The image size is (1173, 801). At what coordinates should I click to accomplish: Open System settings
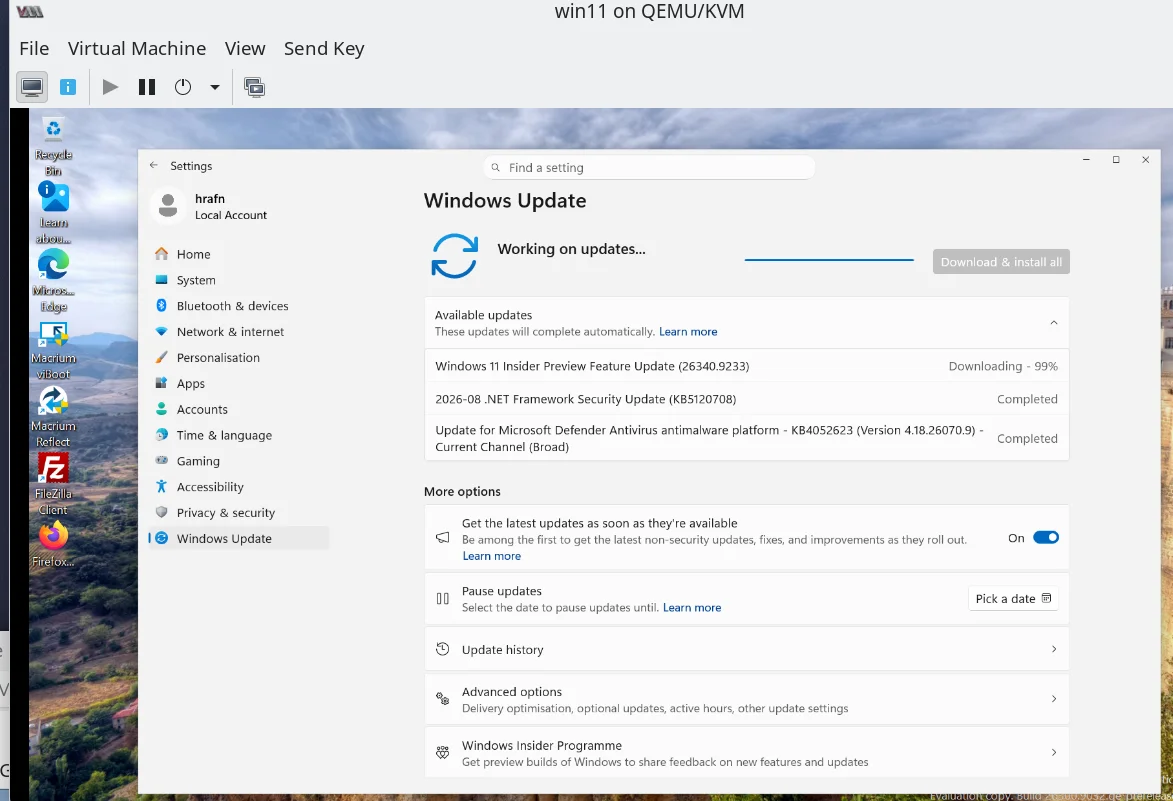coord(239,280)
